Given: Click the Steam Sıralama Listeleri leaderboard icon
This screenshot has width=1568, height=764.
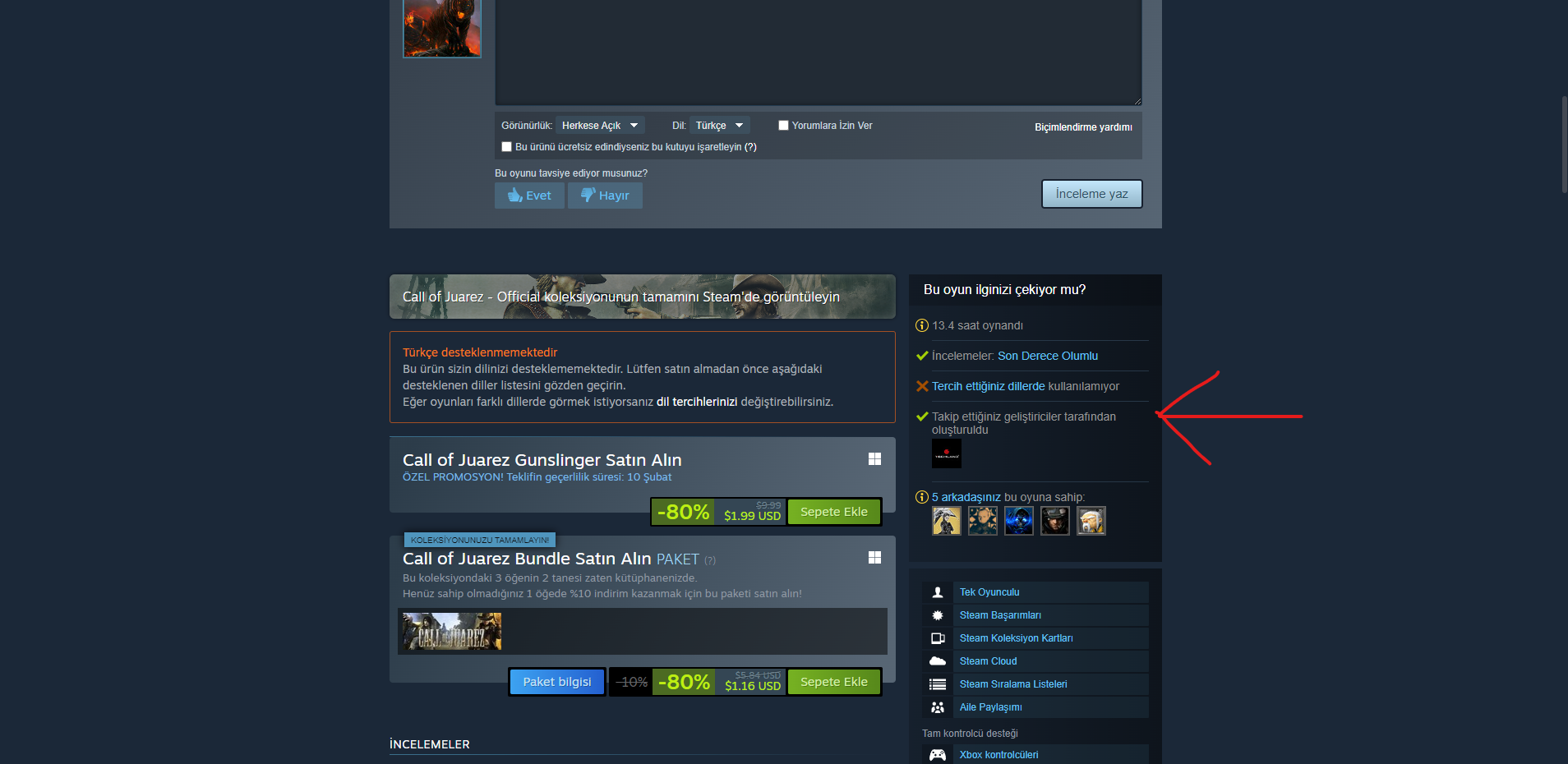Looking at the screenshot, I should (938, 684).
